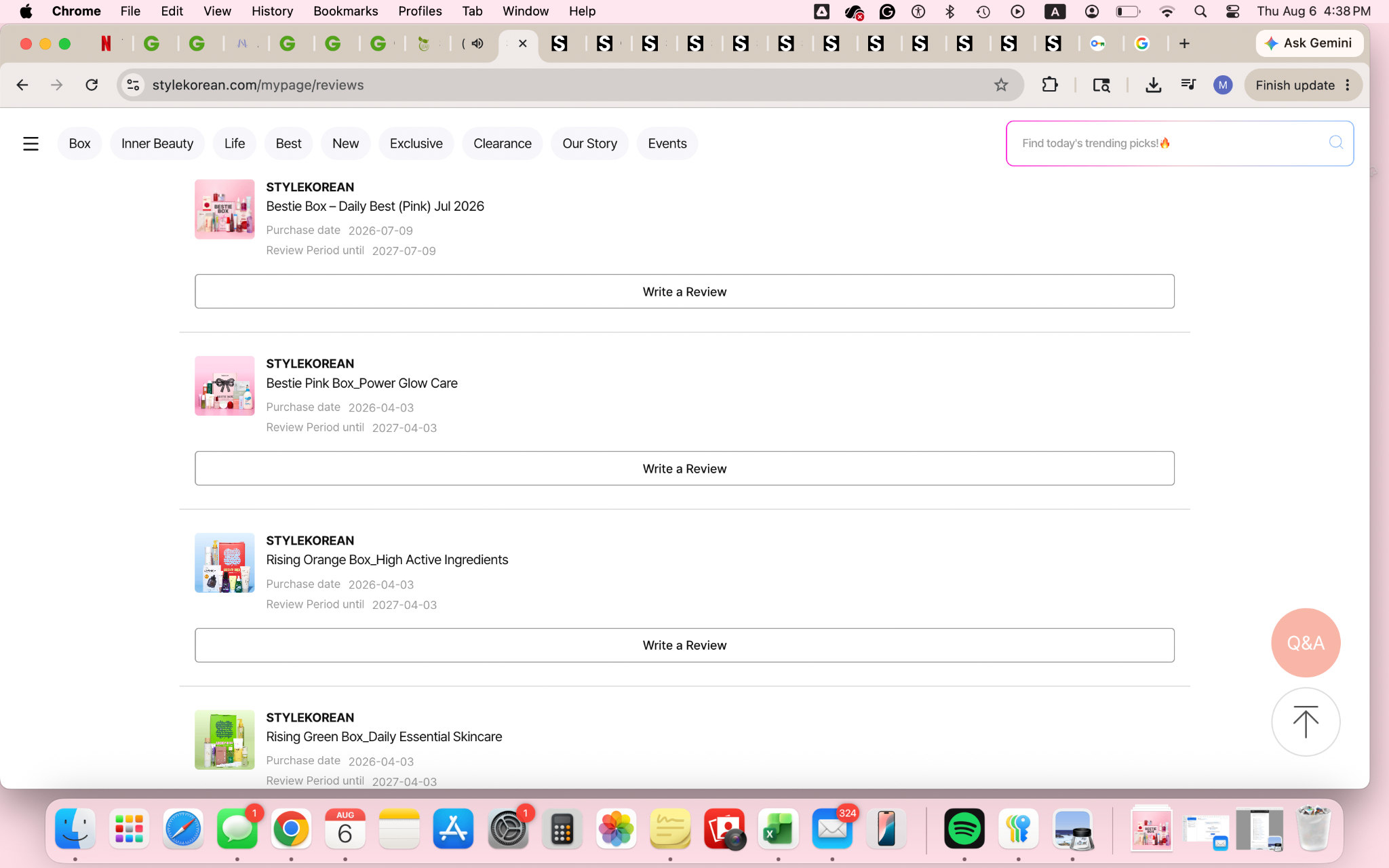1389x868 pixels.
Task: Open Safari from the Dock
Action: (183, 829)
